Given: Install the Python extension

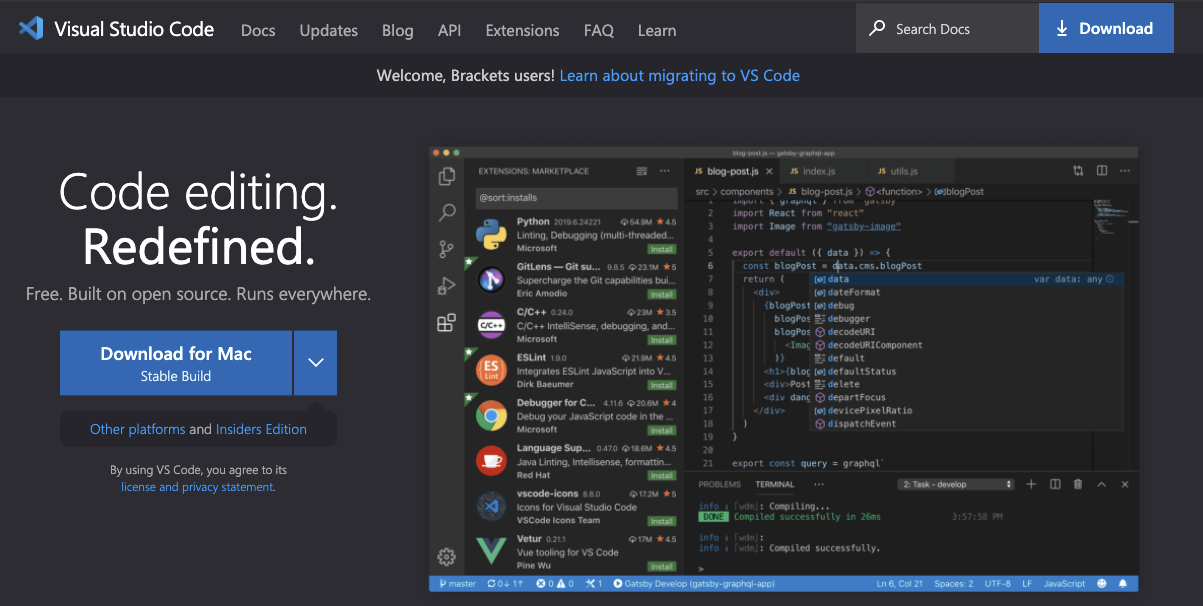Looking at the screenshot, I should (x=662, y=249).
